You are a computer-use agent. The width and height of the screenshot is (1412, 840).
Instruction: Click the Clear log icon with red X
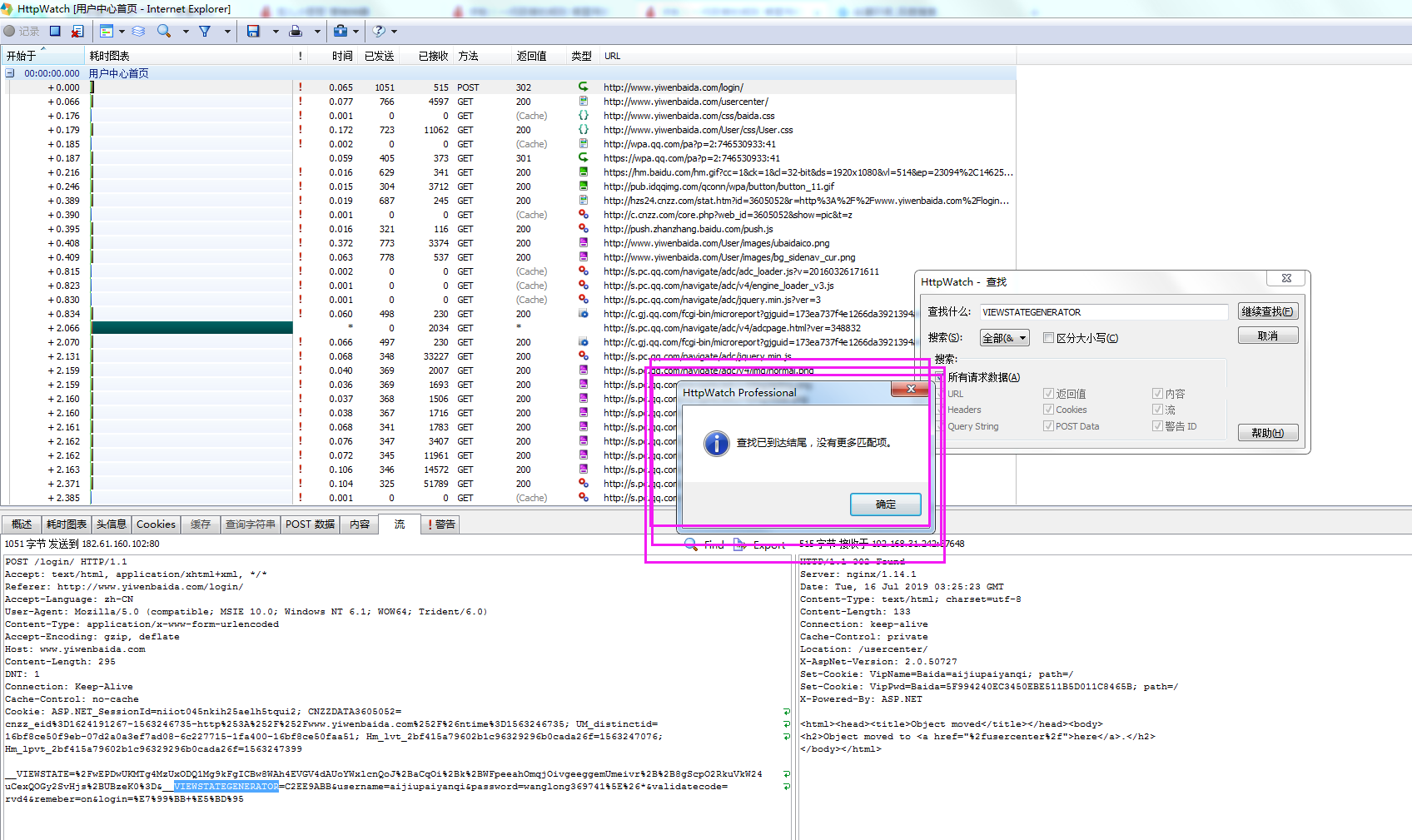tap(77, 31)
